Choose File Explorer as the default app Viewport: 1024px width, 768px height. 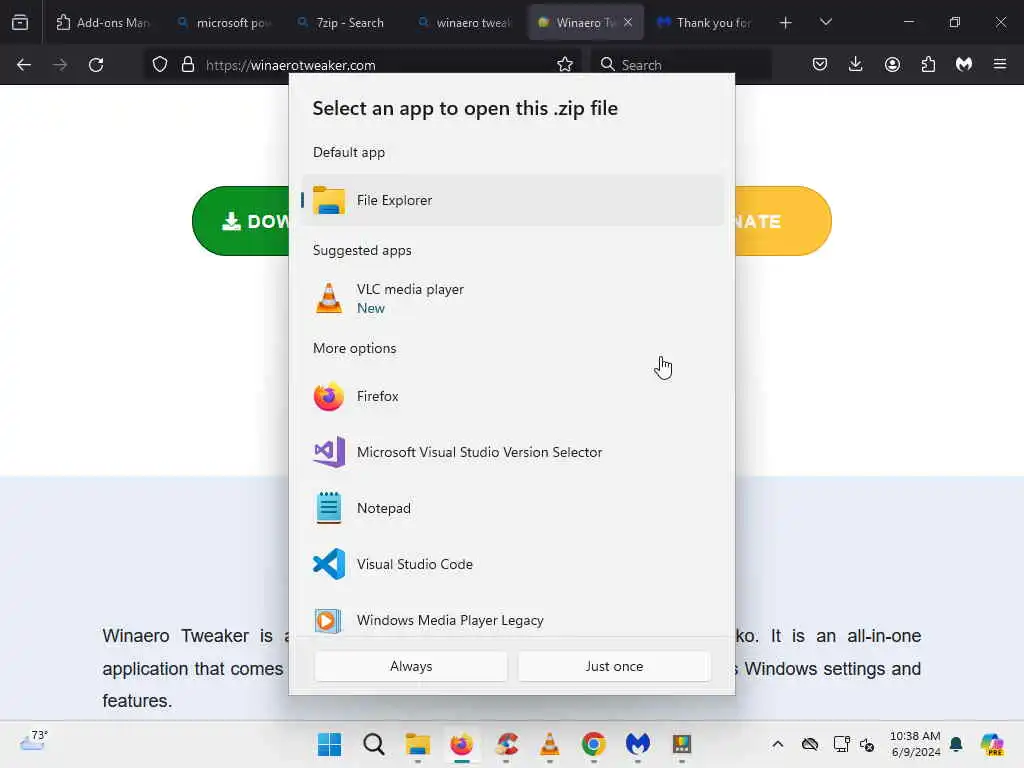point(513,200)
